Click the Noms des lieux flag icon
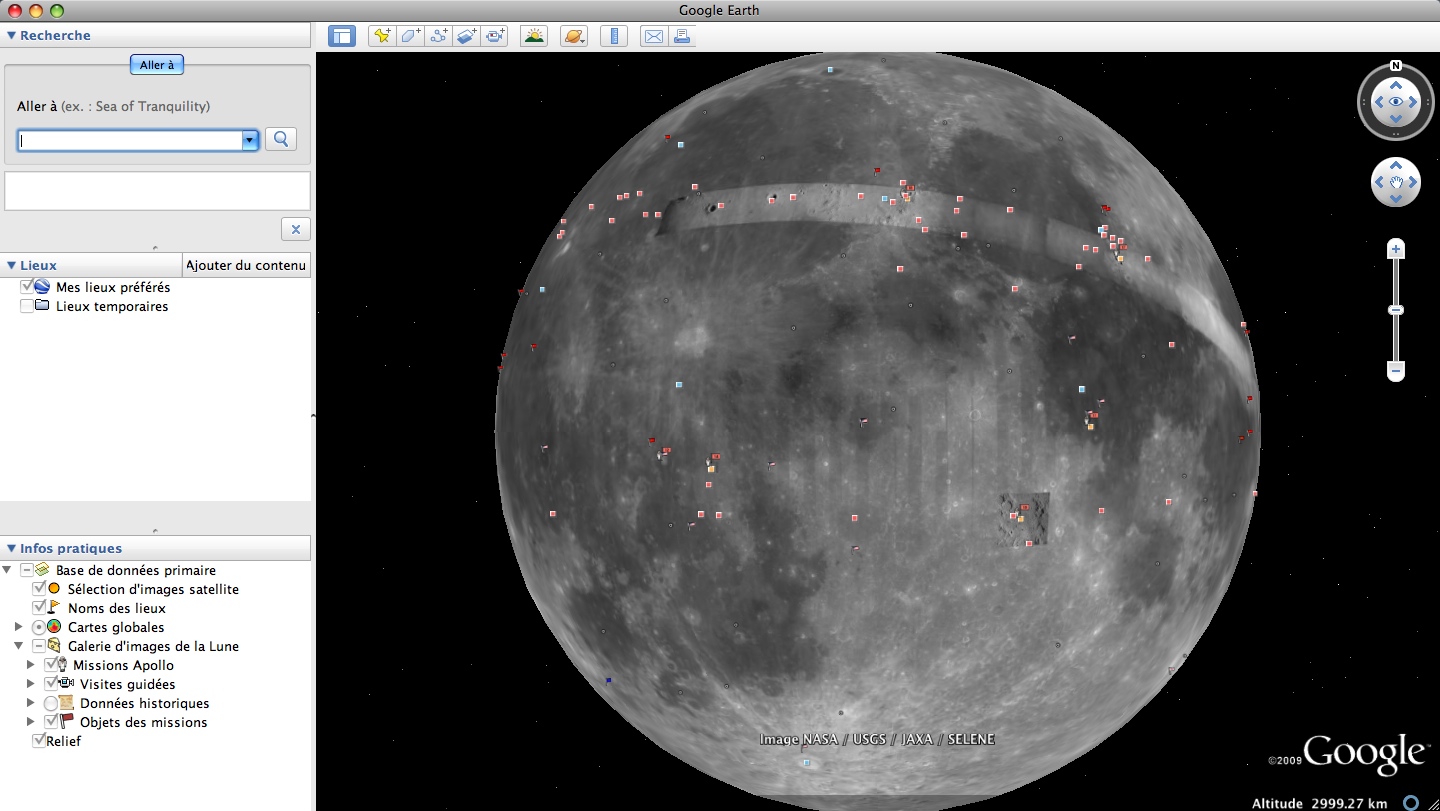This screenshot has width=1440, height=811. (54, 608)
